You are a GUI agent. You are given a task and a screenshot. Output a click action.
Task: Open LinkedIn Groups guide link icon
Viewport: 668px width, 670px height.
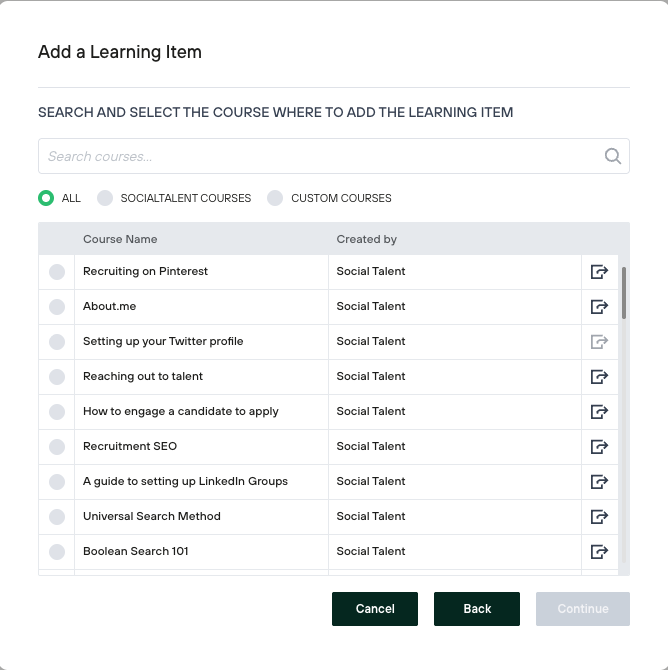pos(599,481)
